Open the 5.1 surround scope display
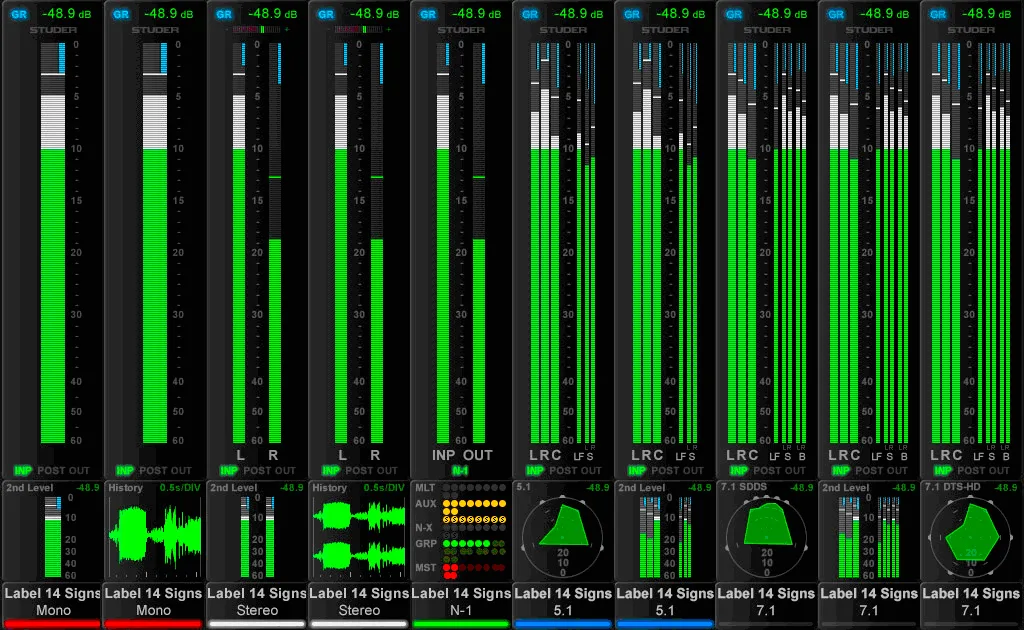This screenshot has width=1024, height=630. 562,535
